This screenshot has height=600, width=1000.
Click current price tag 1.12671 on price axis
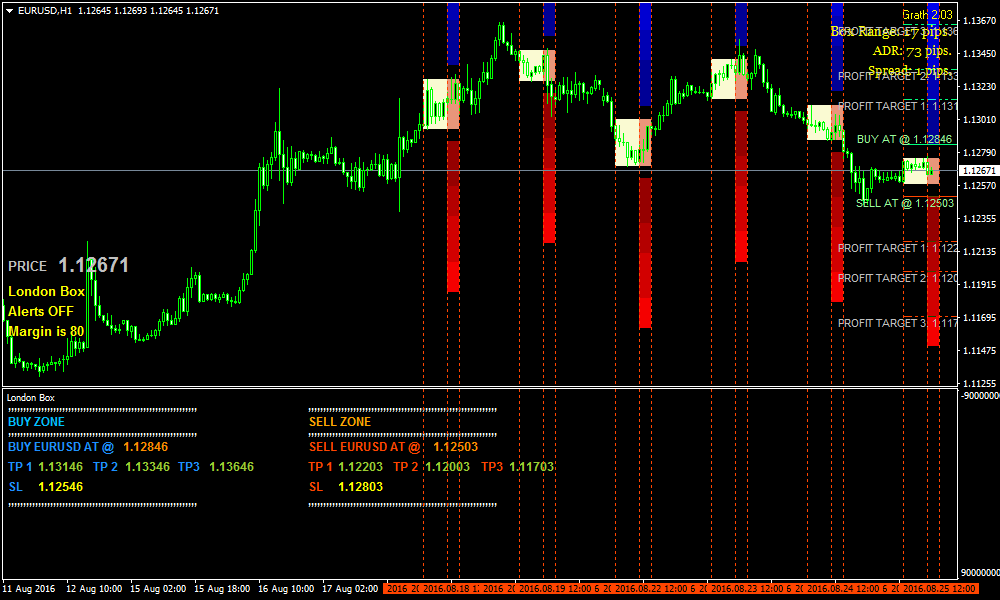(x=977, y=171)
